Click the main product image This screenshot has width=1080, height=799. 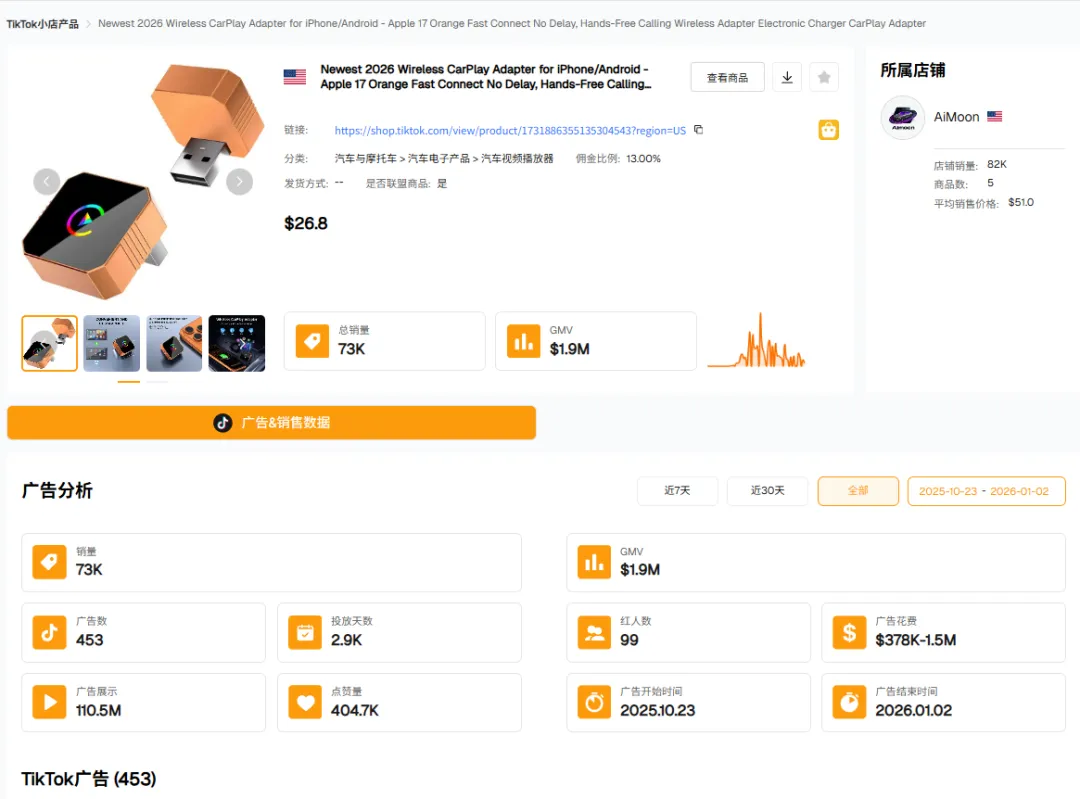coord(143,181)
